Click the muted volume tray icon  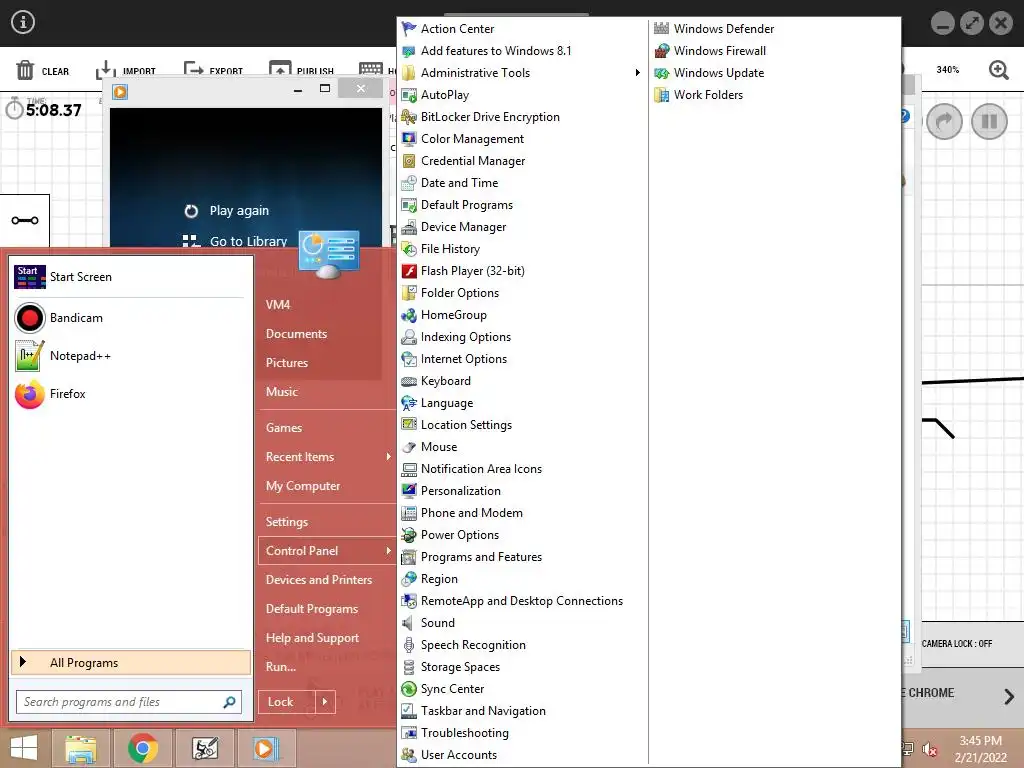coord(930,749)
